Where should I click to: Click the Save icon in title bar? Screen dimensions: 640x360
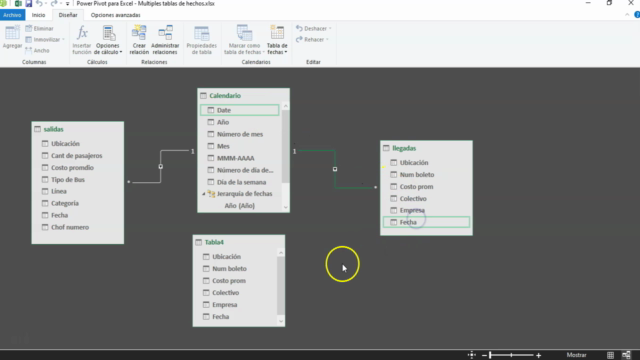pyautogui.click(x=29, y=4)
